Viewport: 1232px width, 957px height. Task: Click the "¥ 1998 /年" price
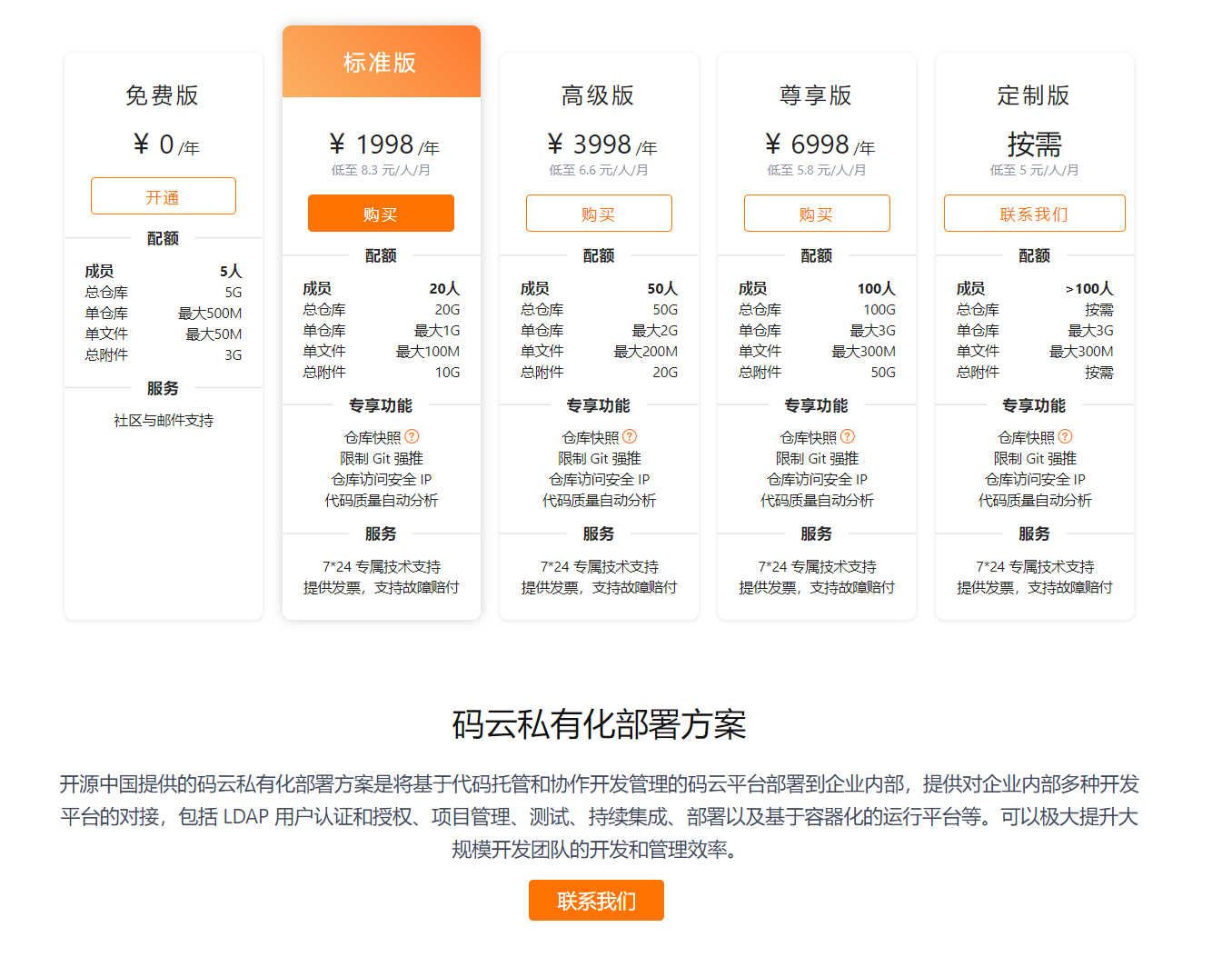click(384, 145)
